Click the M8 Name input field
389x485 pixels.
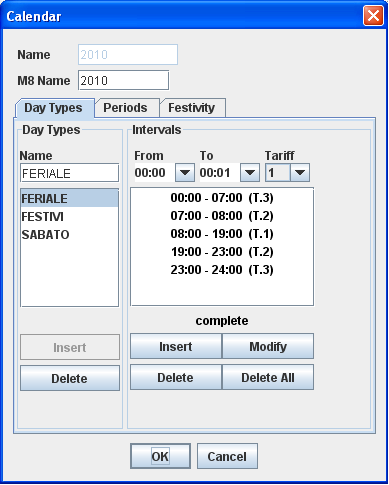pos(123,80)
